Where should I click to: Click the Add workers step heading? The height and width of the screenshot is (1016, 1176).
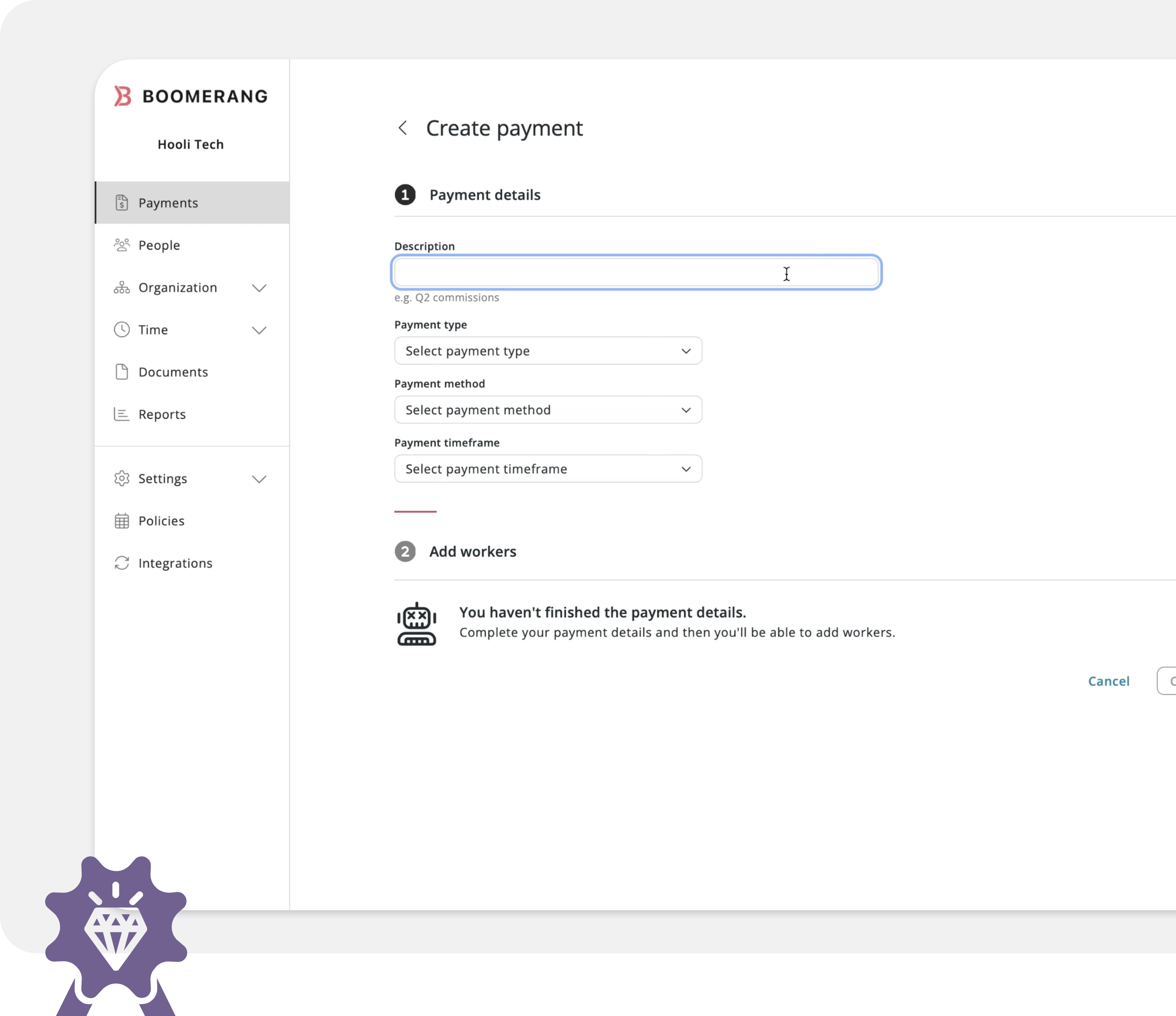point(473,552)
